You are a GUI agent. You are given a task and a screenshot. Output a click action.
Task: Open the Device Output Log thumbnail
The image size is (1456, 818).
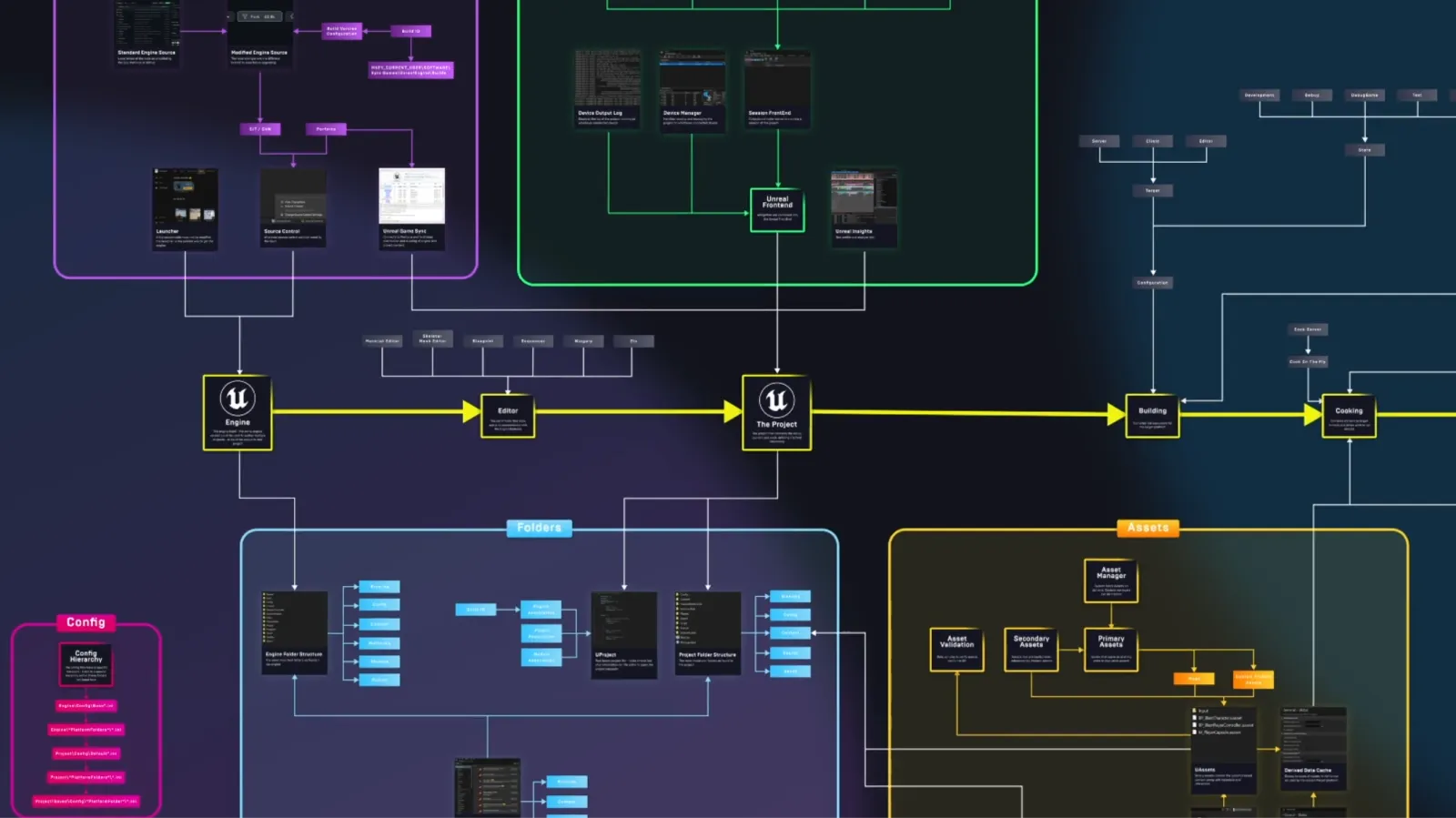pyautogui.click(x=608, y=80)
